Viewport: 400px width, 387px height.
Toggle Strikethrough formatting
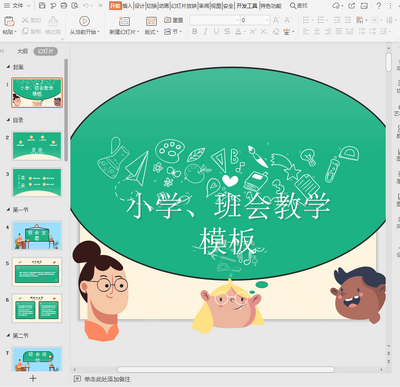coord(227,32)
